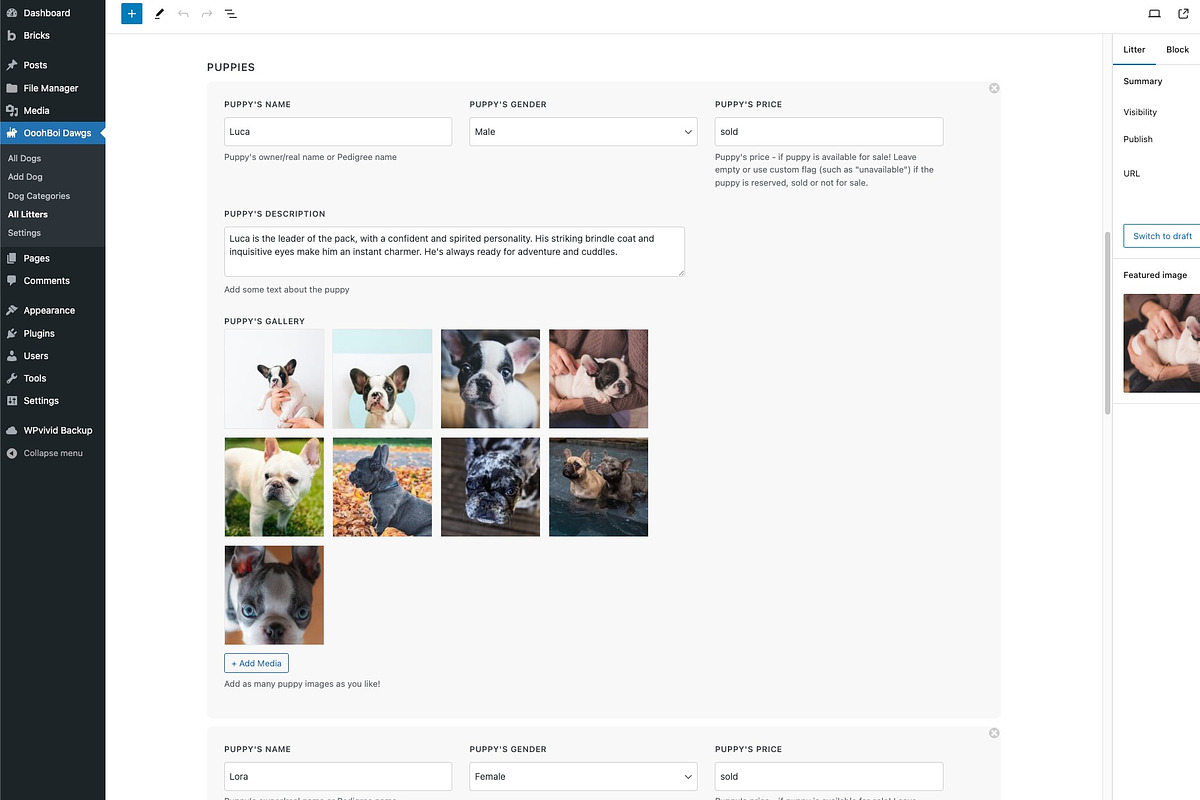Click into Luca's description textarea
The height and width of the screenshot is (800, 1200).
click(x=454, y=251)
